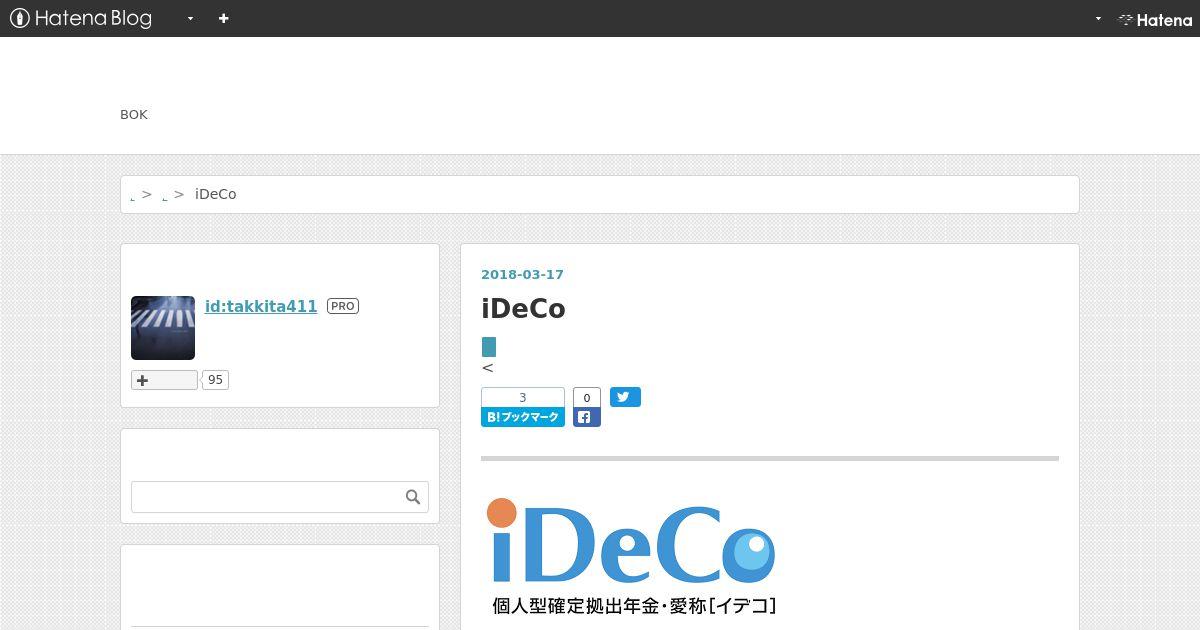View the 95 subscribers count
1200x630 pixels.
pyautogui.click(x=215, y=380)
